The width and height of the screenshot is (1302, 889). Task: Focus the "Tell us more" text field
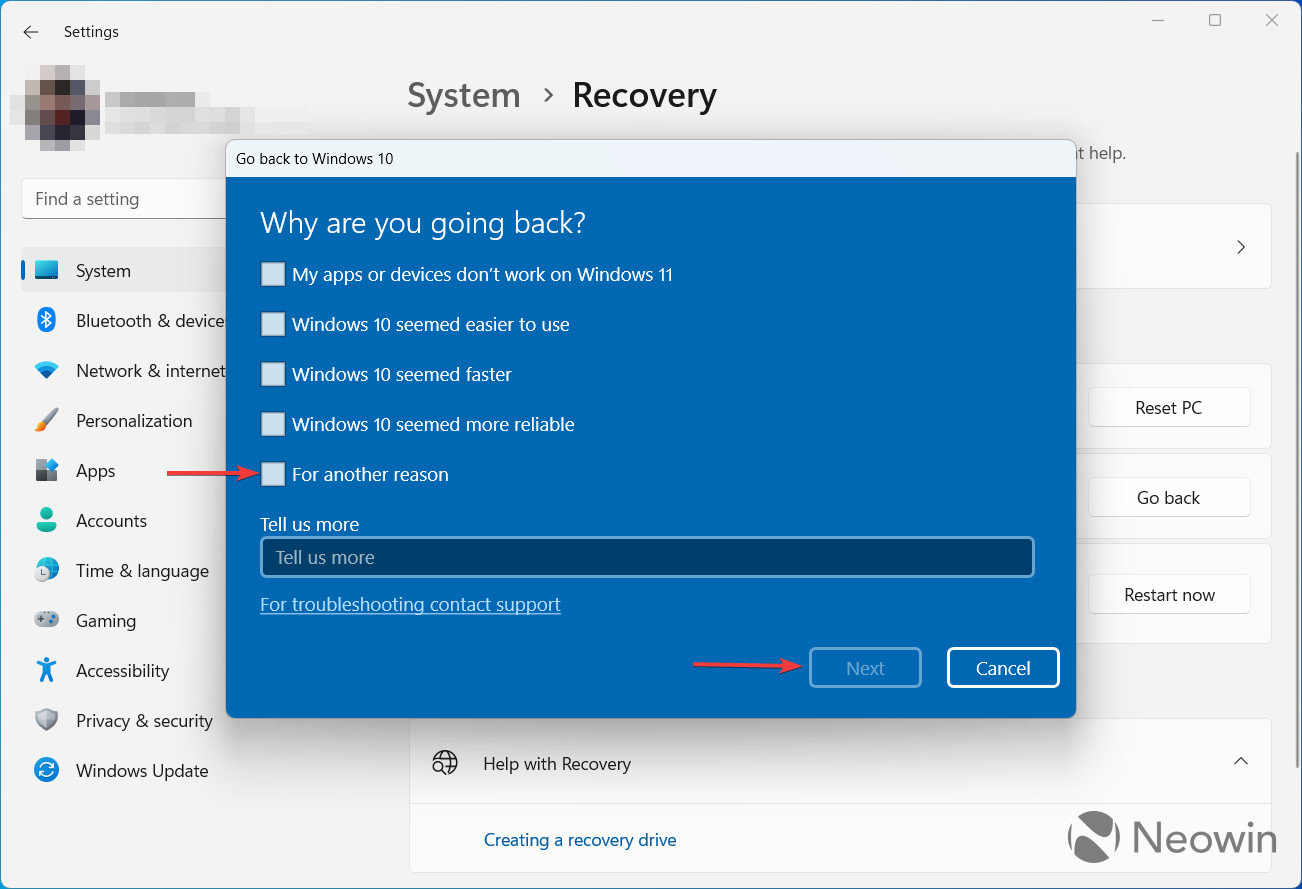(647, 558)
